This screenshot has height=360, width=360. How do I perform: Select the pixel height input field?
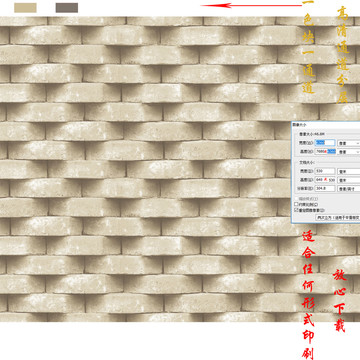pyautogui.click(x=325, y=152)
